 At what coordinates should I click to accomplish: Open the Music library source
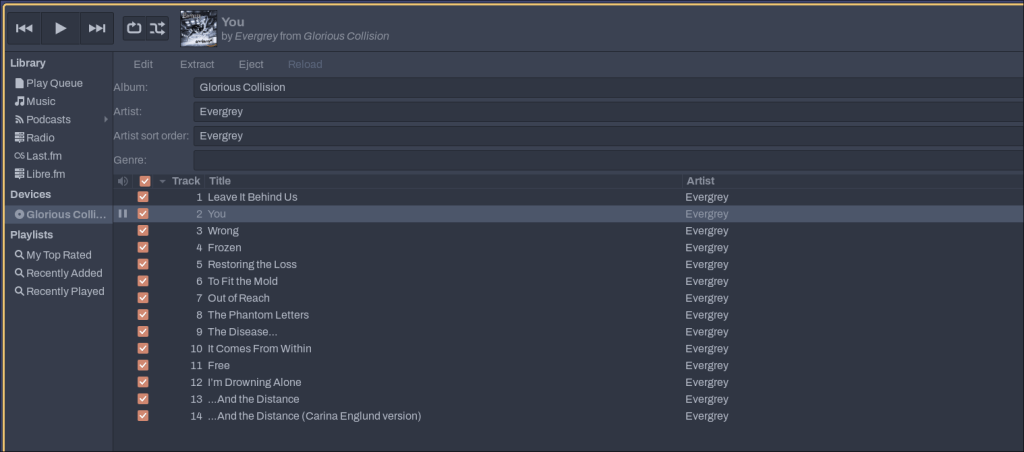[41, 101]
